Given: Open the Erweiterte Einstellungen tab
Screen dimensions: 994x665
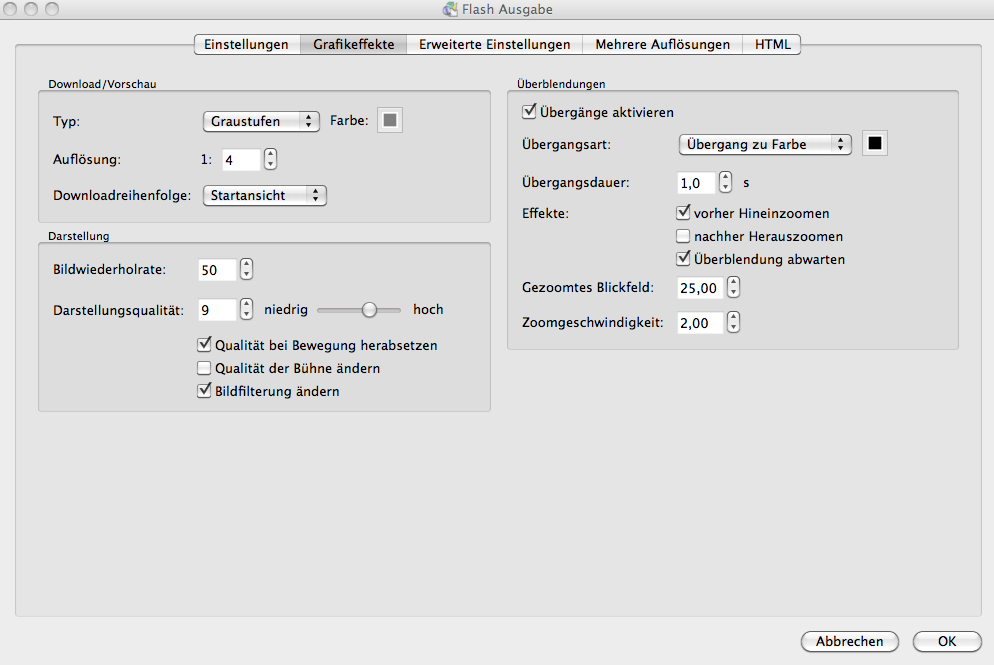Looking at the screenshot, I should click(494, 44).
